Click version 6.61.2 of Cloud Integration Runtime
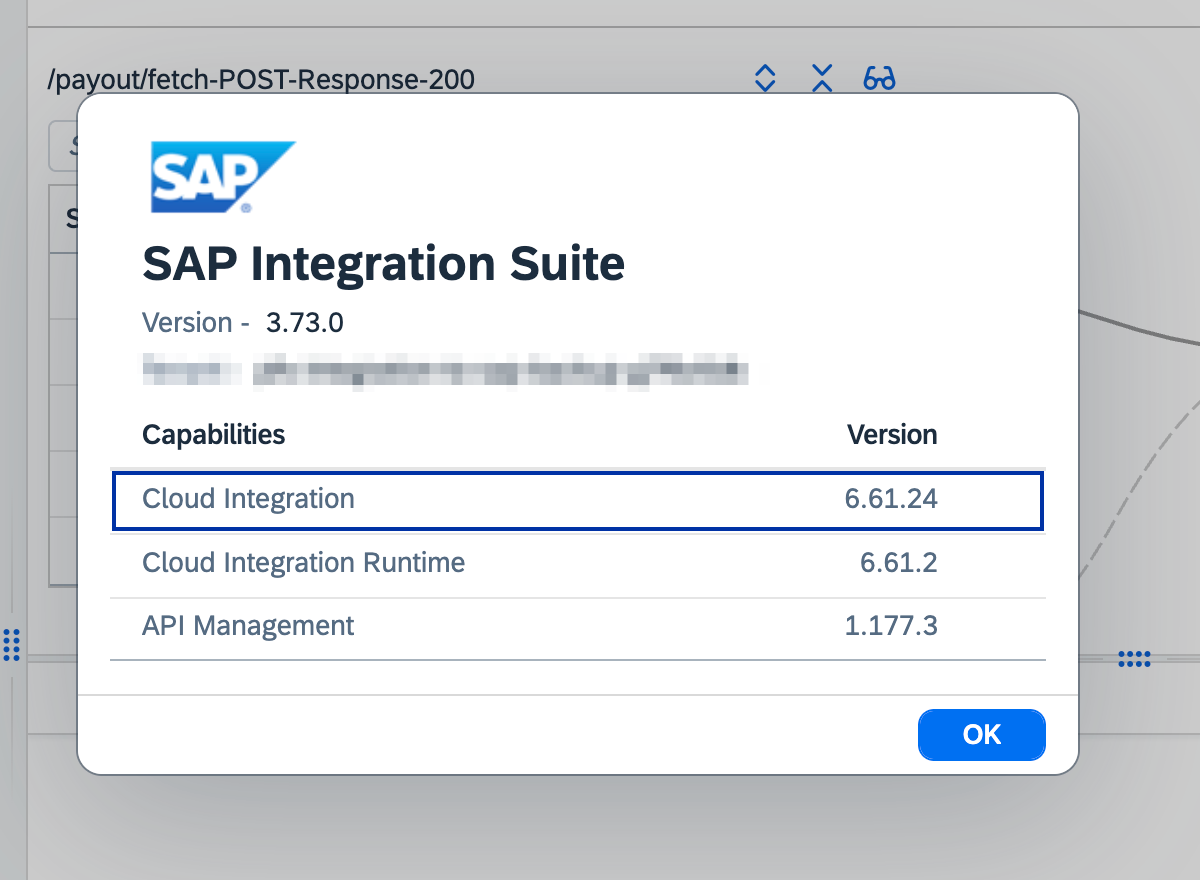The width and height of the screenshot is (1200, 880). tap(899, 563)
